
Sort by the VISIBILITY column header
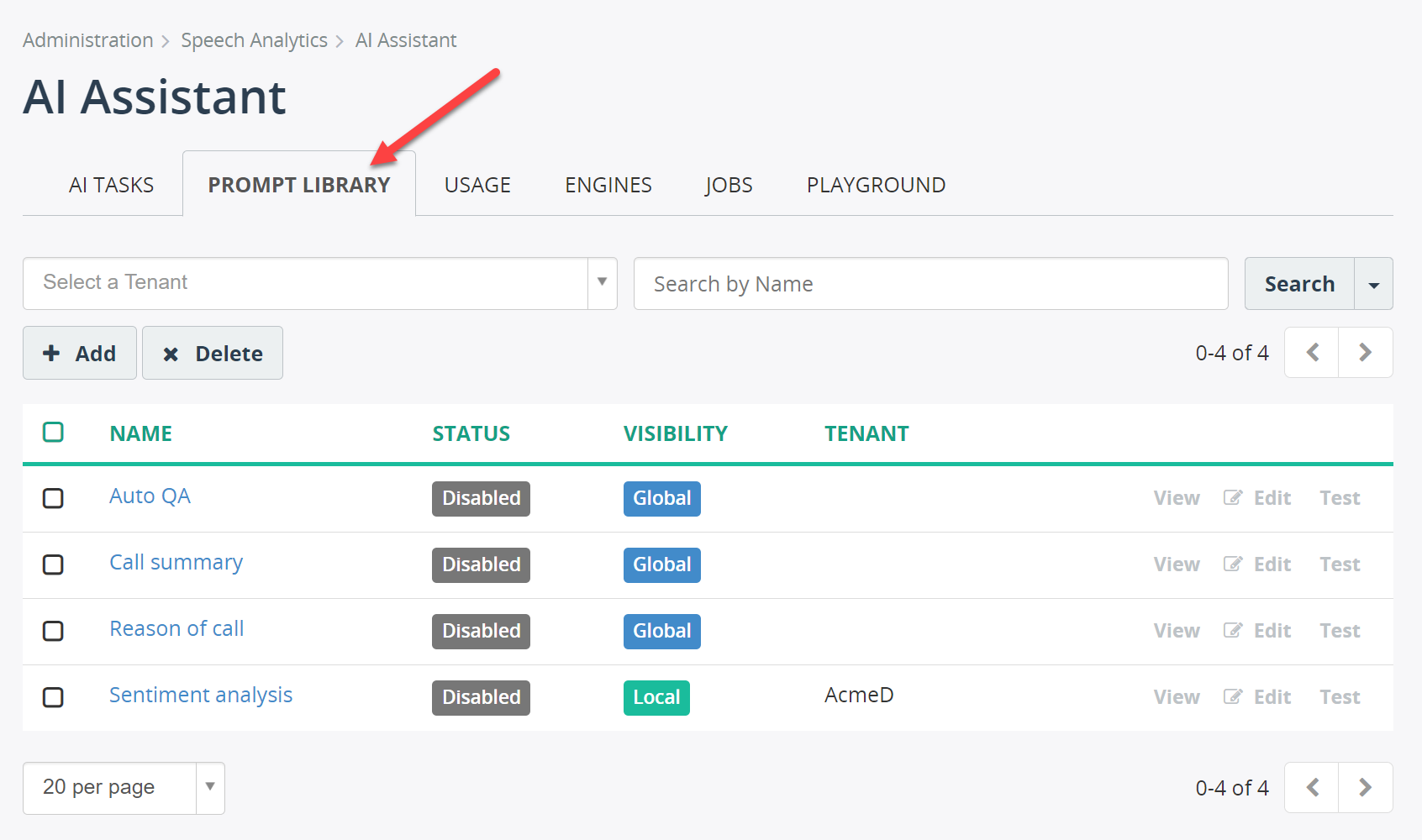click(675, 433)
